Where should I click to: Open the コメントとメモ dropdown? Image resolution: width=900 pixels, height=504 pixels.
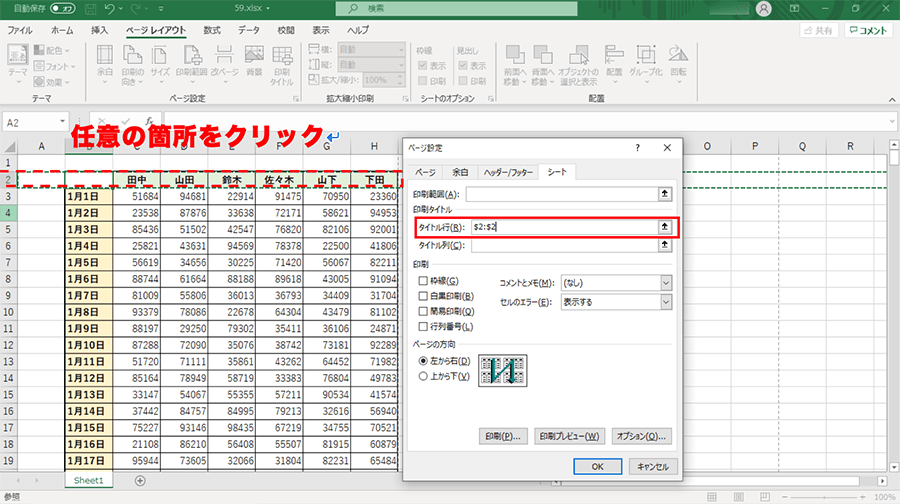coord(665,283)
